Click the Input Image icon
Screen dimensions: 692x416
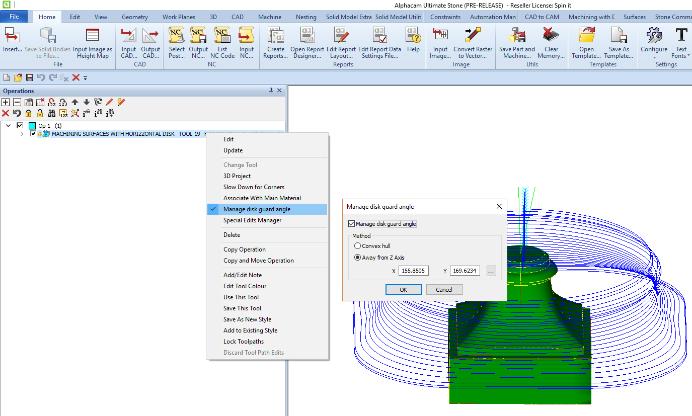pyautogui.click(x=440, y=43)
